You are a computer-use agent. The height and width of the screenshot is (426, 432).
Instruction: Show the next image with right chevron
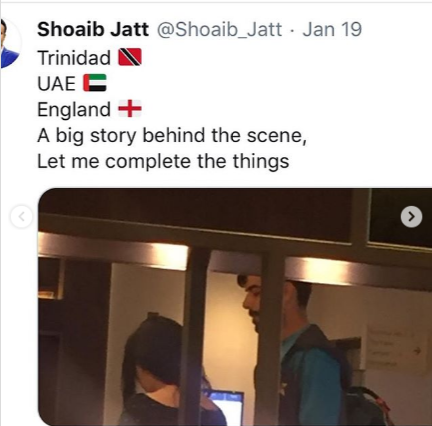411,217
